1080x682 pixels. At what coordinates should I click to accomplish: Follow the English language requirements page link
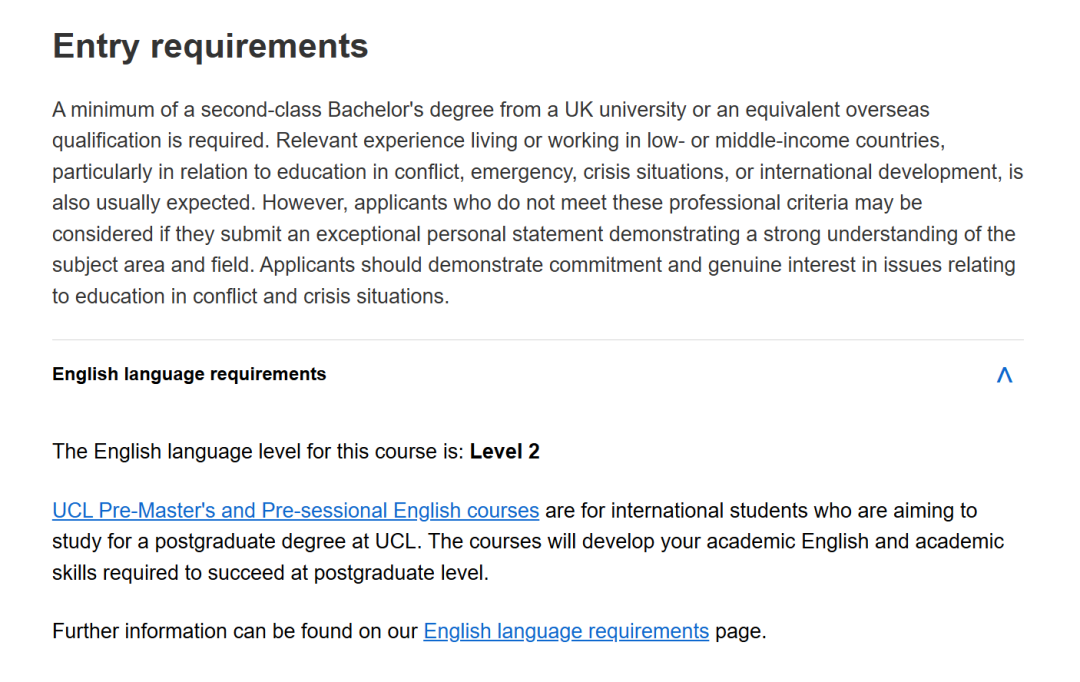coord(566,632)
